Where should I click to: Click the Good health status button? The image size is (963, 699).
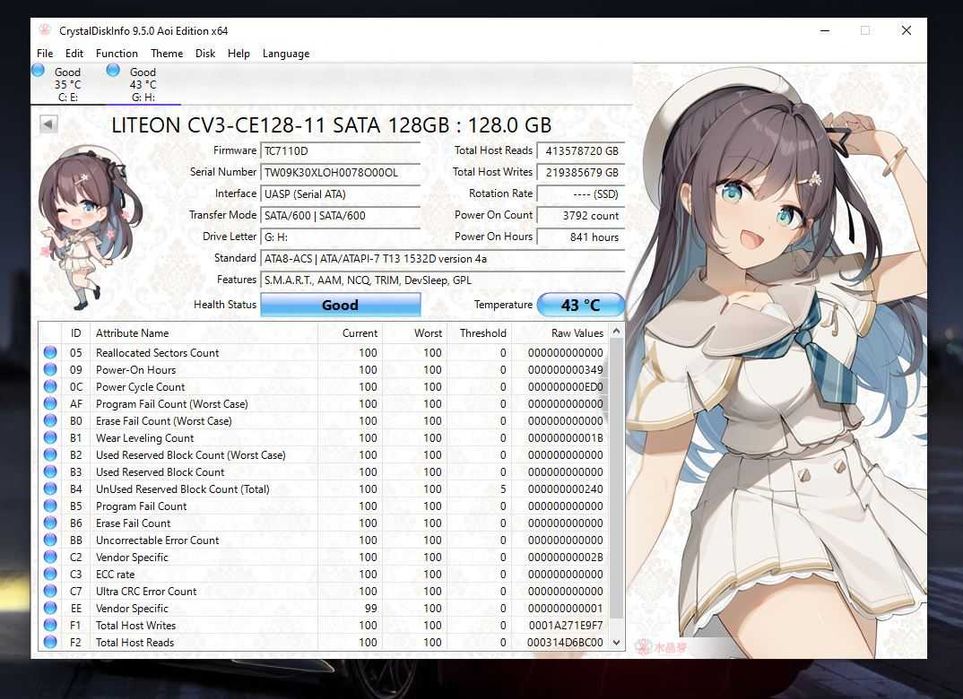point(340,305)
